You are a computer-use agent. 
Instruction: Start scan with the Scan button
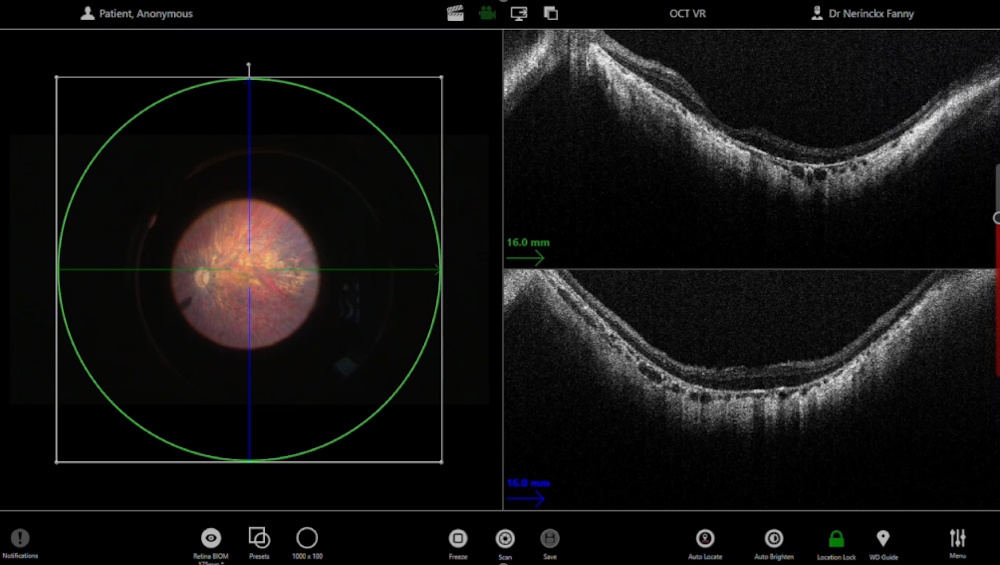point(505,538)
